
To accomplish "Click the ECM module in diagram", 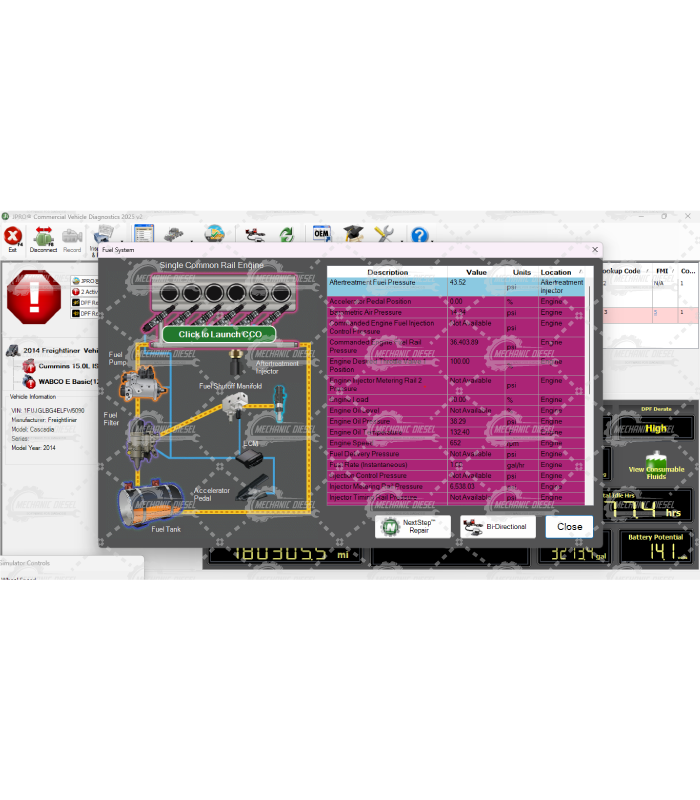I will pyautogui.click(x=248, y=455).
